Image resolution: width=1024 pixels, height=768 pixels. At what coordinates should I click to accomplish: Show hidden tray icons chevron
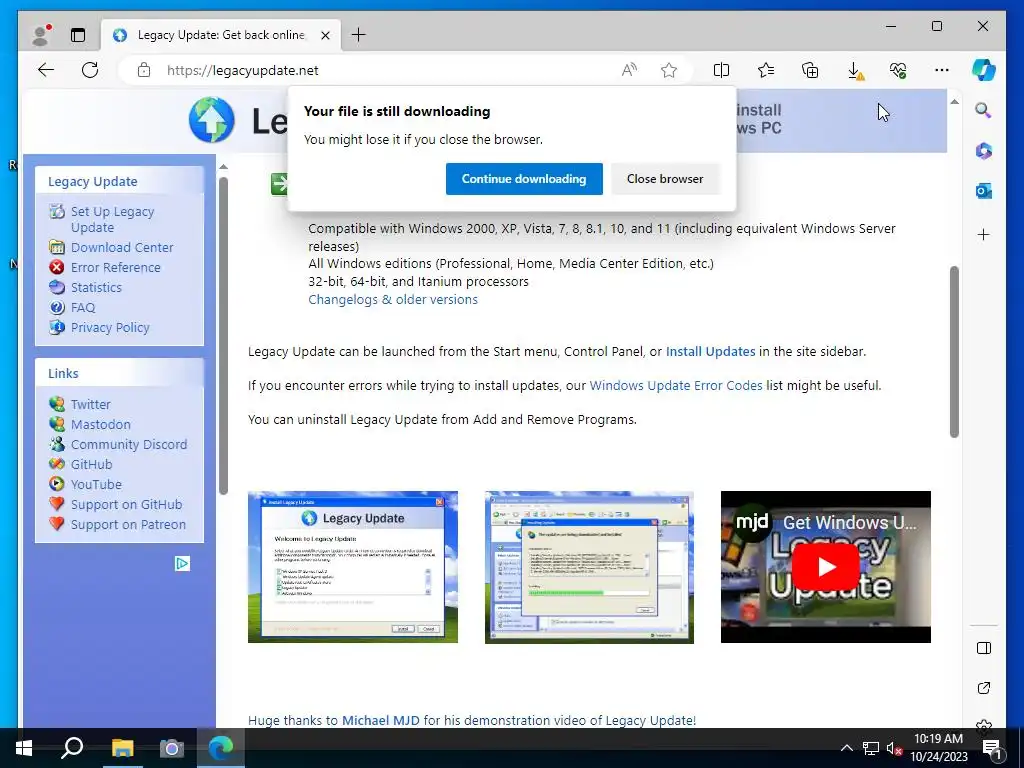[x=846, y=748]
